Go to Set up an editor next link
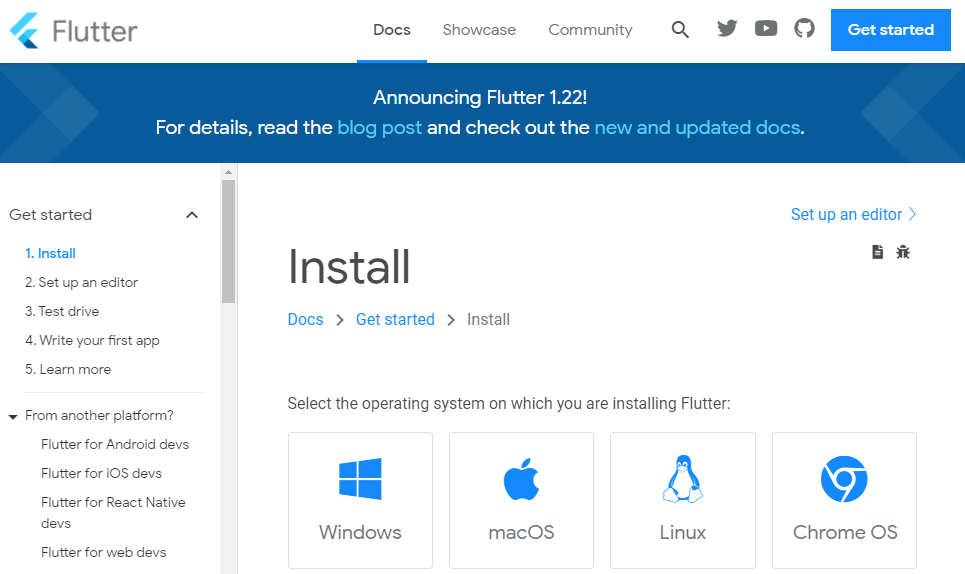 (853, 214)
